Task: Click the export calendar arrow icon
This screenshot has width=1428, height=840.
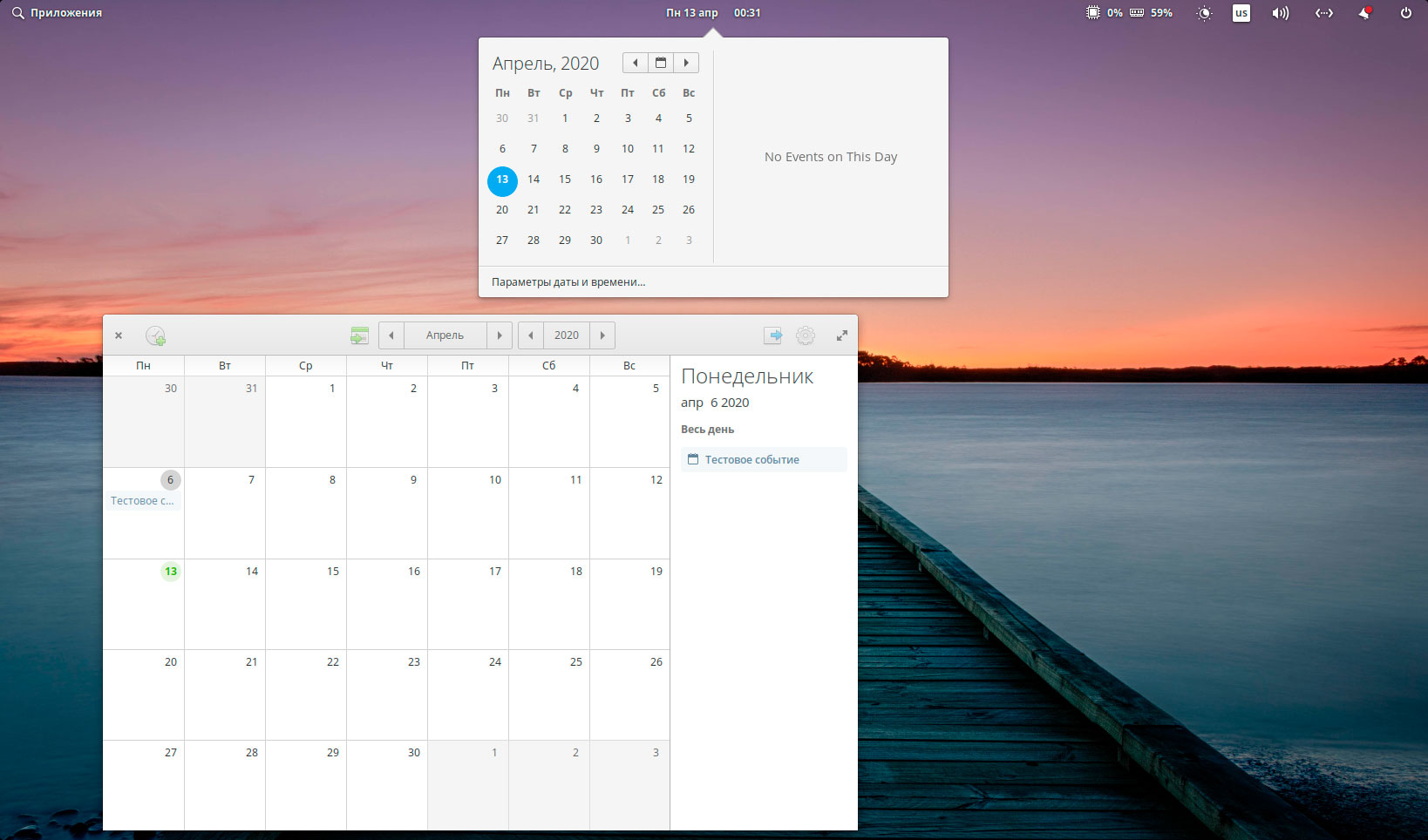Action: (772, 335)
